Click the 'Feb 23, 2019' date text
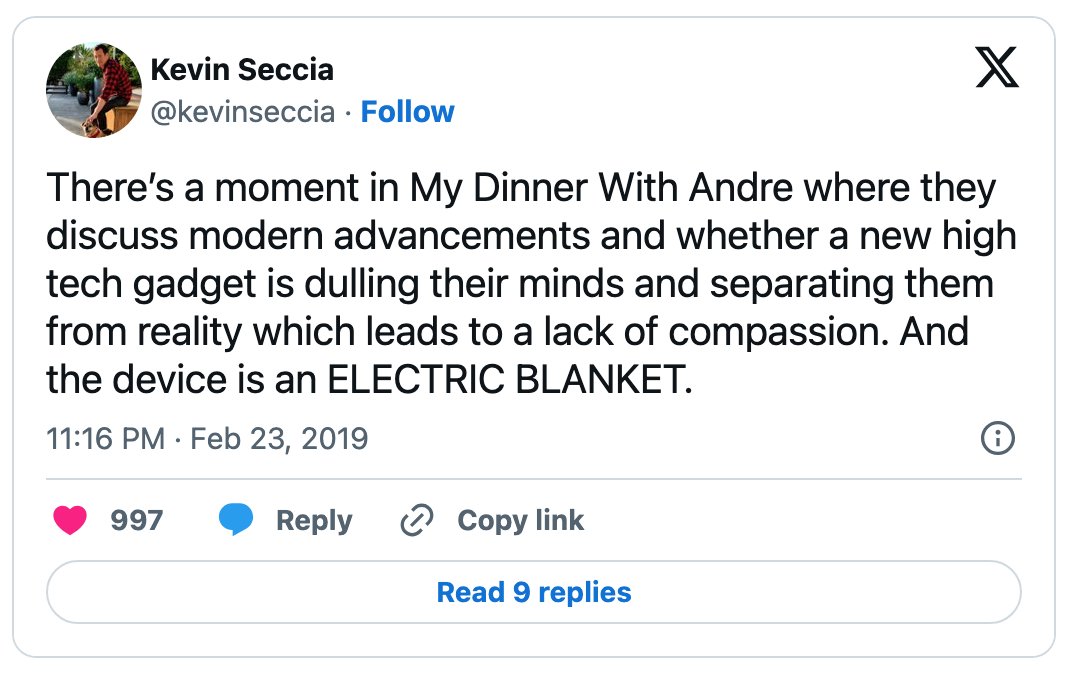1079x679 pixels. pos(279,438)
